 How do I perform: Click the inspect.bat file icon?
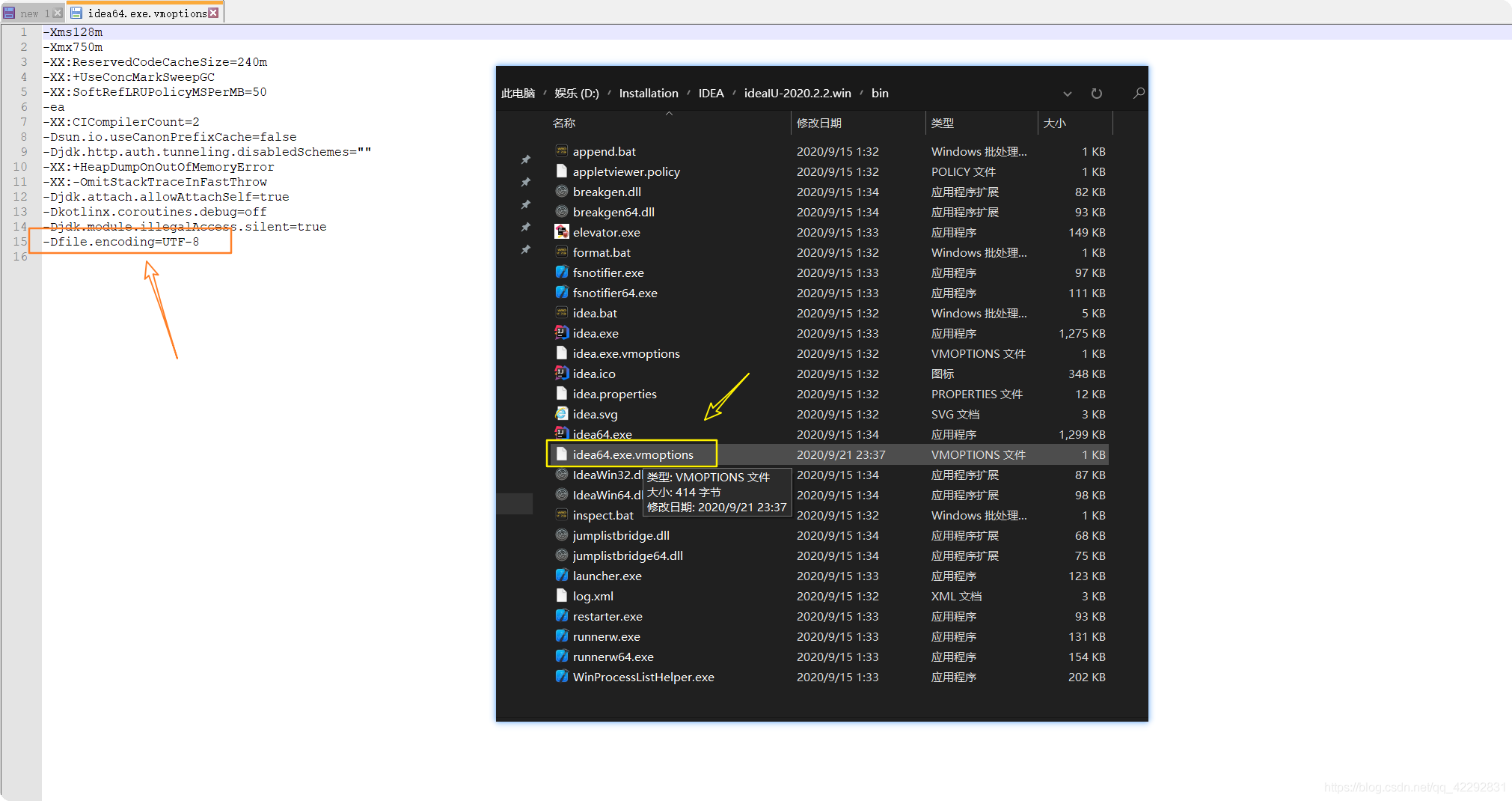coord(561,515)
